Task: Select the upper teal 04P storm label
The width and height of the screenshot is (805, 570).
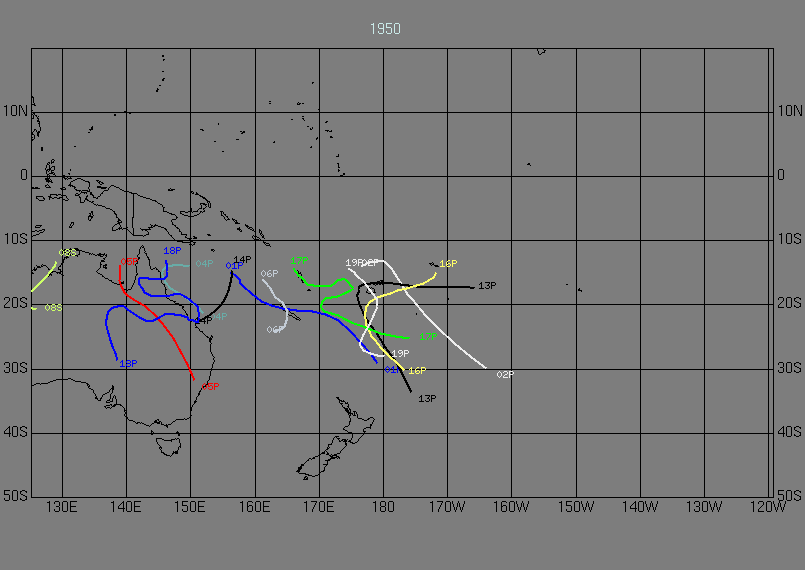Action: click(204, 264)
